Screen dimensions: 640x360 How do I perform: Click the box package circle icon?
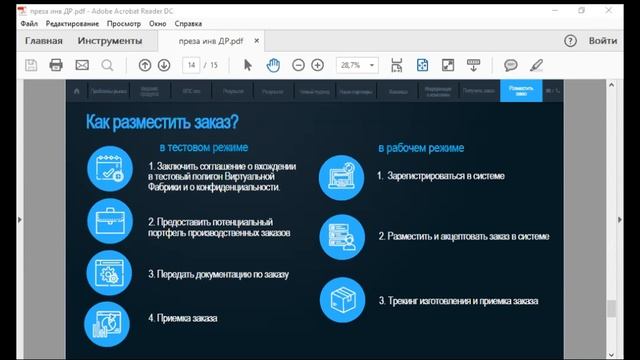[x=342, y=300]
